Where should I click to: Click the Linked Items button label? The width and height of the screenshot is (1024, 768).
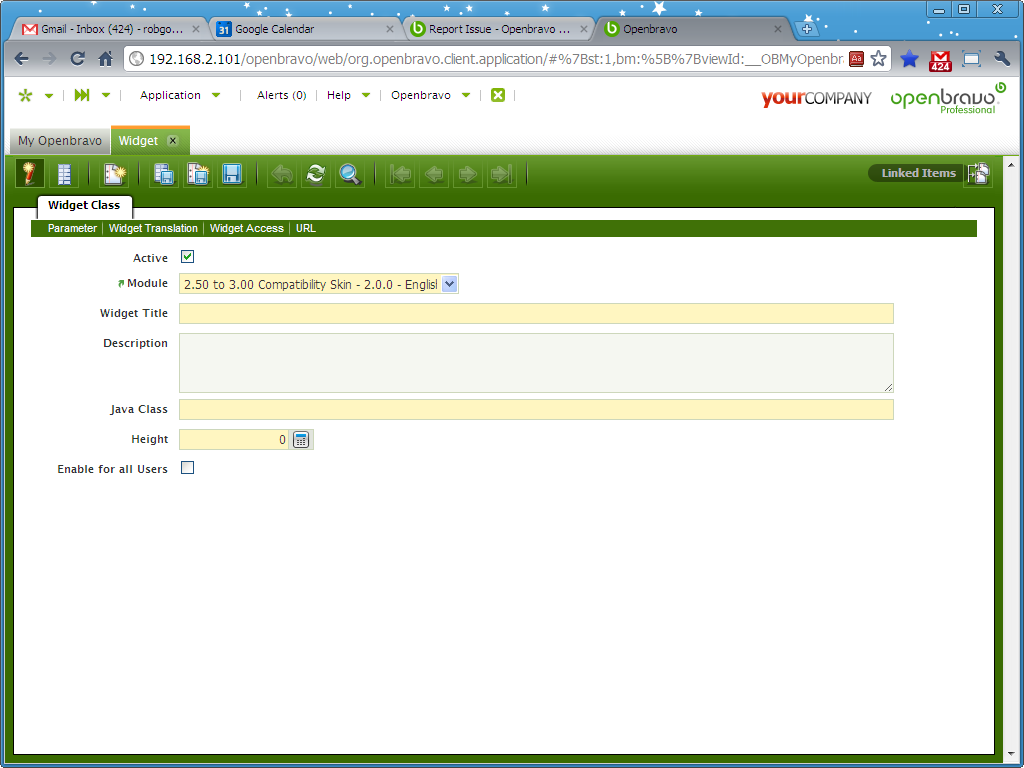click(918, 173)
